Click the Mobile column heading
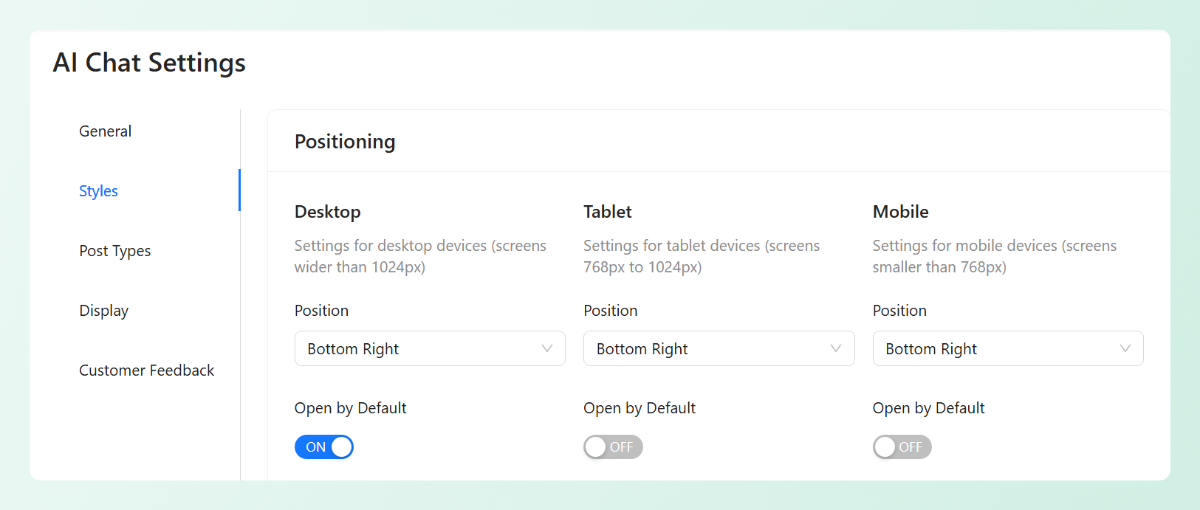The height and width of the screenshot is (510, 1200). [x=900, y=212]
